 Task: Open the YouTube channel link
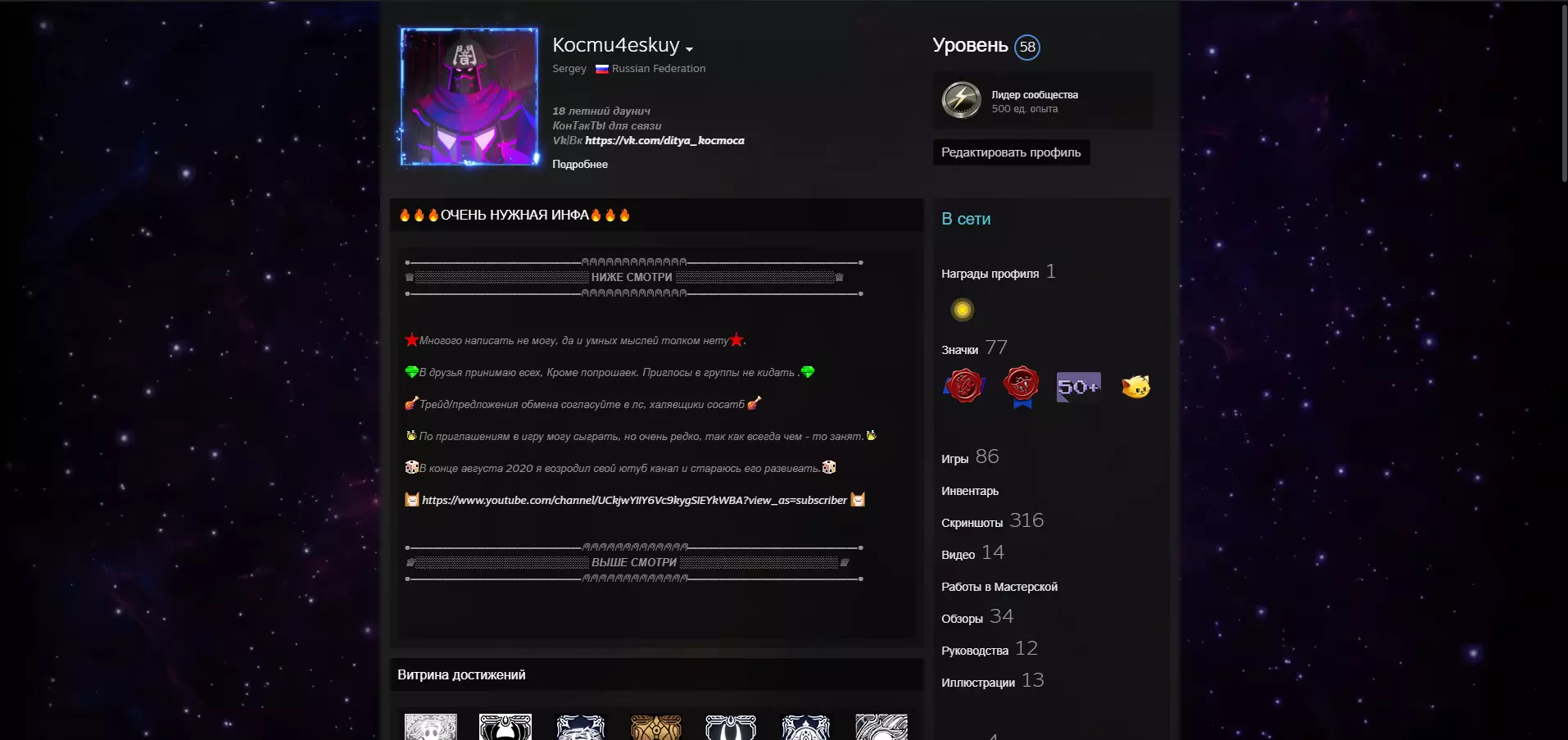click(x=634, y=500)
